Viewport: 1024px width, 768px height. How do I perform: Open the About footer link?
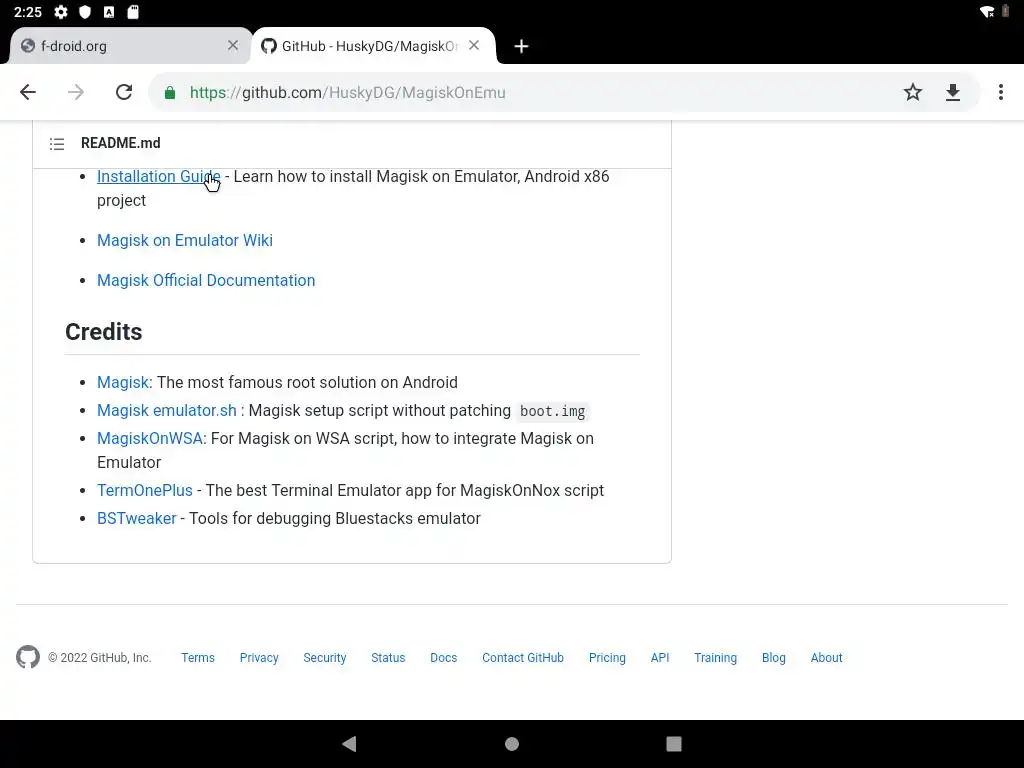(x=826, y=658)
